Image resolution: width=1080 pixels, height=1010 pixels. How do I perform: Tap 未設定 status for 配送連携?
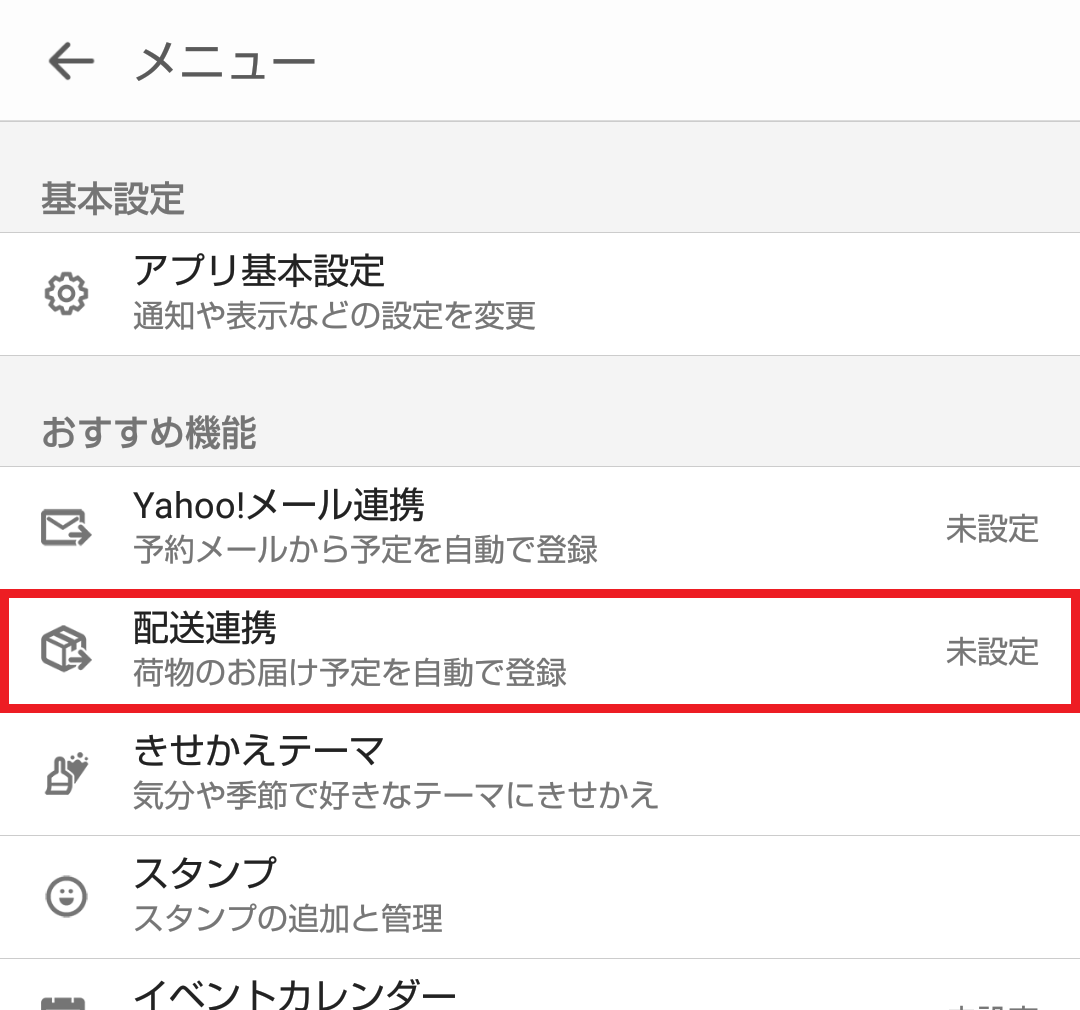[992, 651]
